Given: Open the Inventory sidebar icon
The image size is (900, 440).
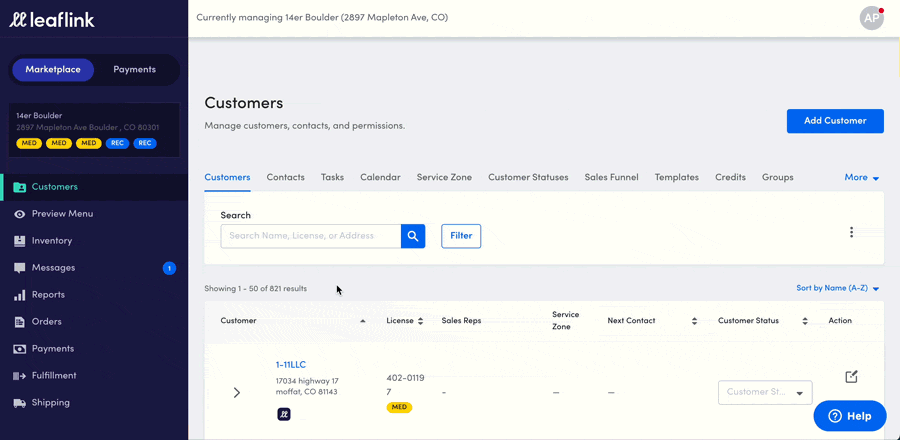Looking at the screenshot, I should click(20, 241).
